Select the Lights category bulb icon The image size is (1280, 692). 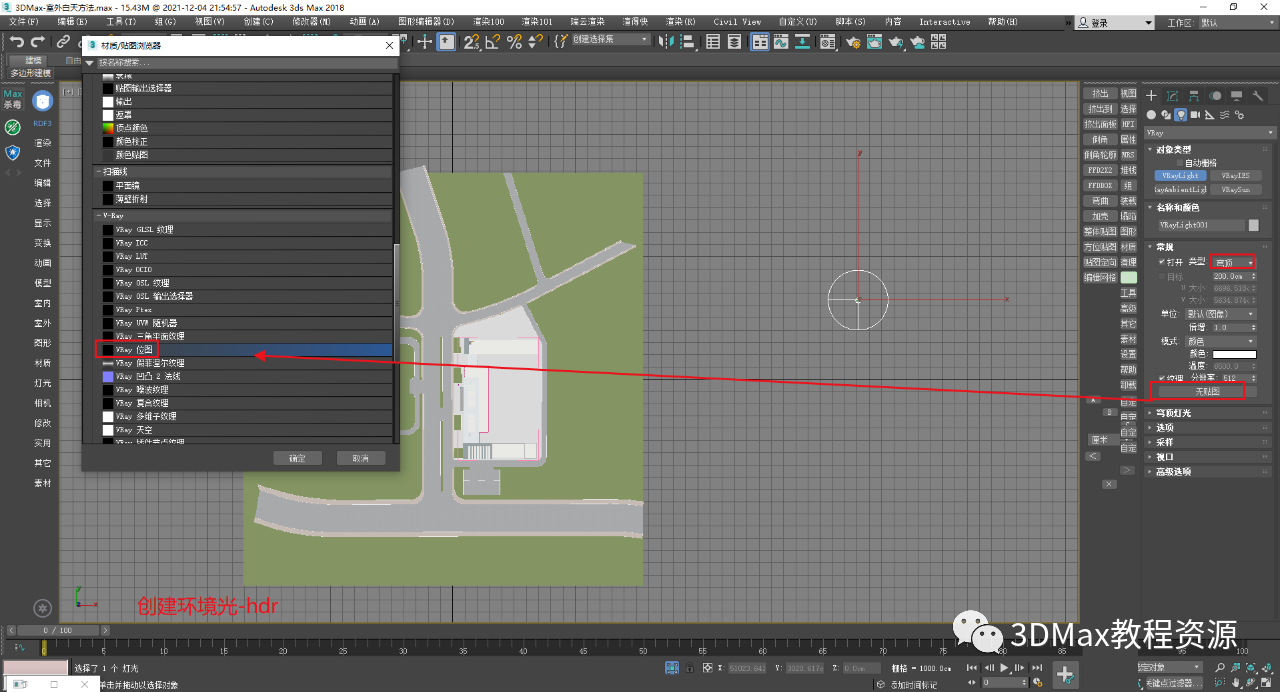pyautogui.click(x=1181, y=114)
